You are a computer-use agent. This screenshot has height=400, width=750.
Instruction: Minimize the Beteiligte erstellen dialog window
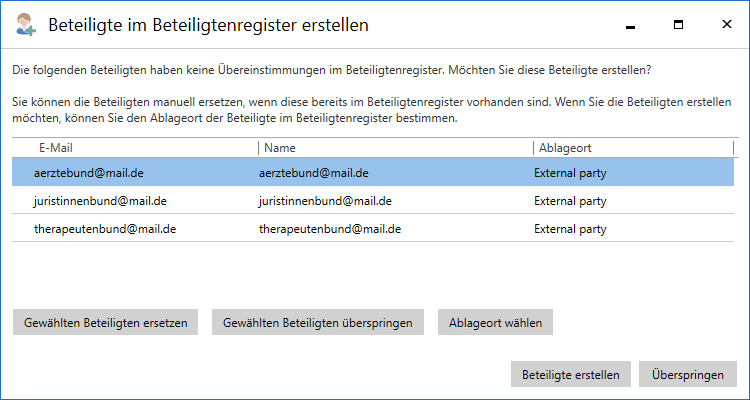tap(631, 25)
